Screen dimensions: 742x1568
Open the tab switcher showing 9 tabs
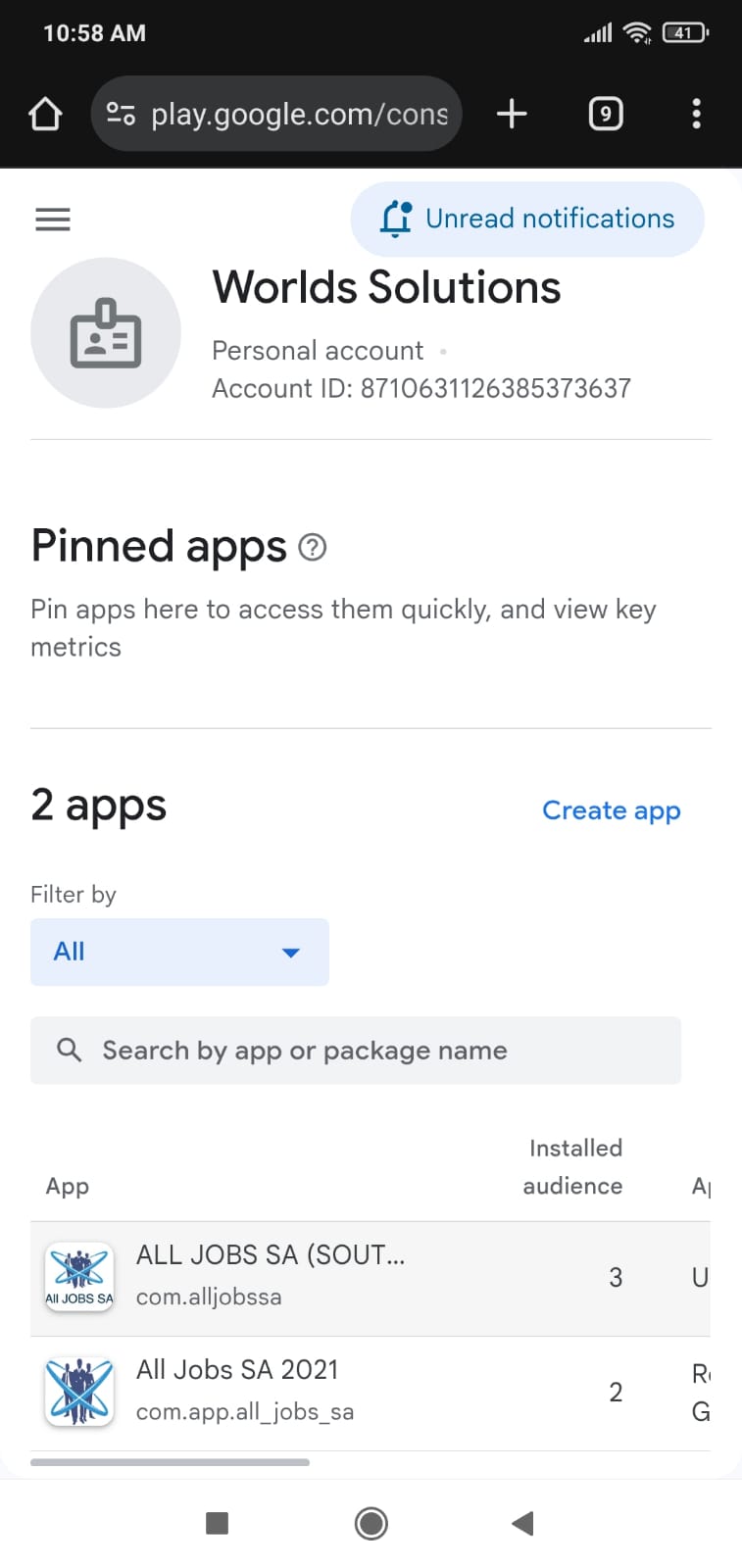605,115
